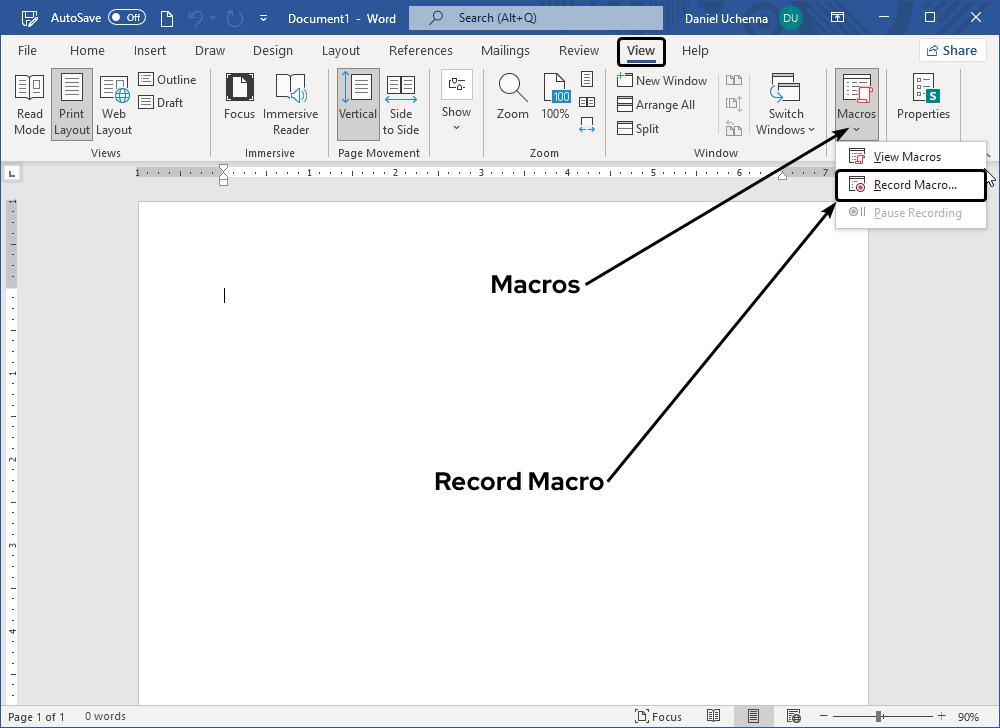Switch to the Review ribbon tab
This screenshot has height=728, width=1000.
579,50
